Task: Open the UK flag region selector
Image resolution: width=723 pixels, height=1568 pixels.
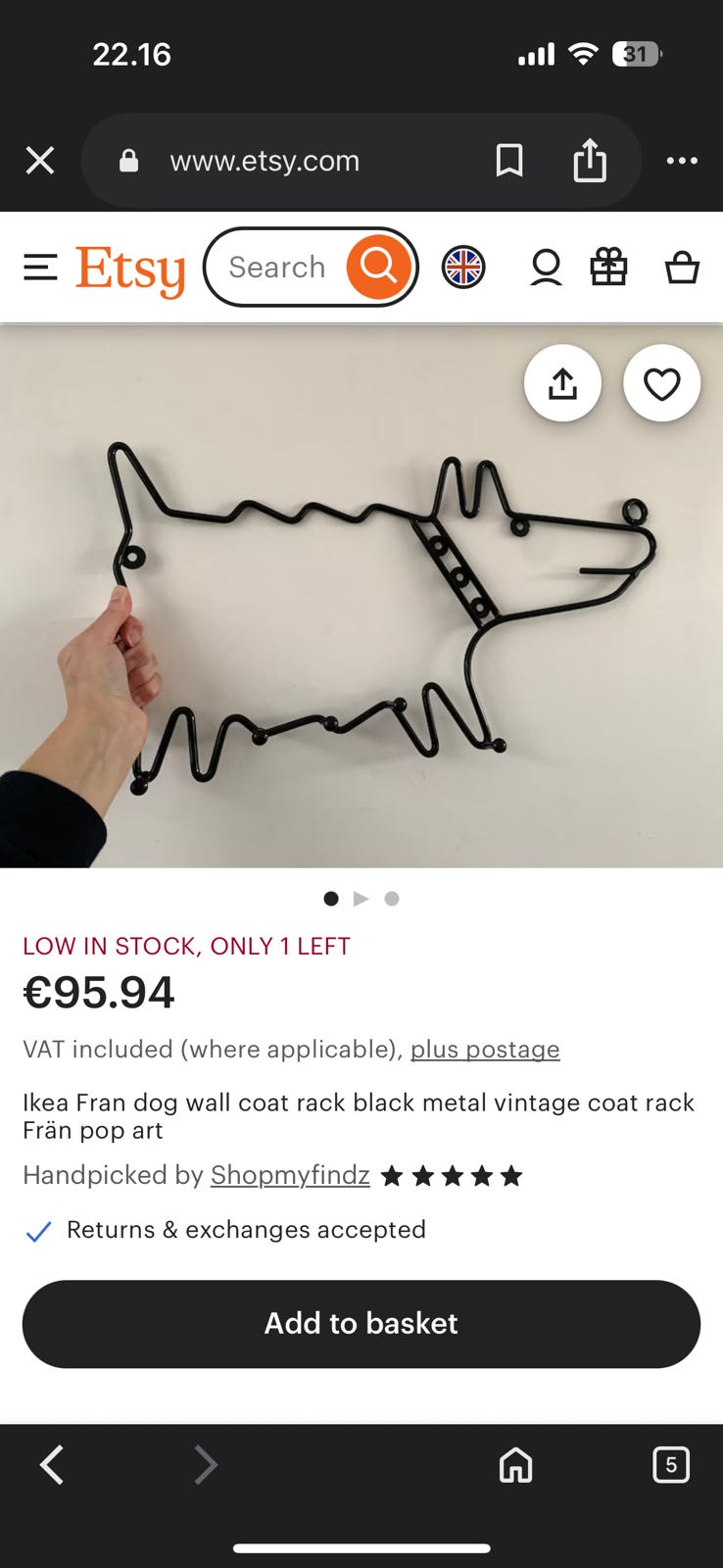Action: [463, 267]
